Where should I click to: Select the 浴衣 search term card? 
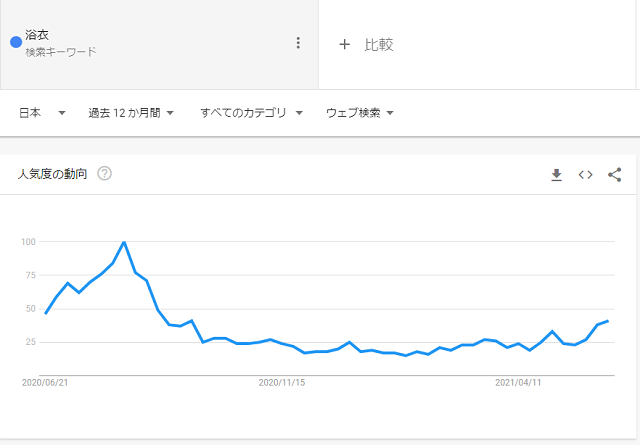(x=159, y=44)
